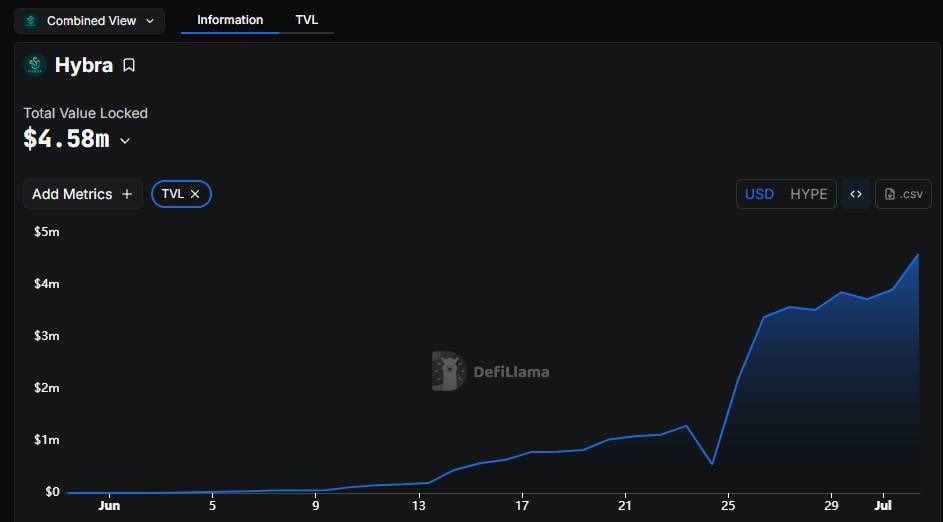Image resolution: width=943 pixels, height=522 pixels.
Task: Click the $4m y-axis label
Action: click(47, 283)
